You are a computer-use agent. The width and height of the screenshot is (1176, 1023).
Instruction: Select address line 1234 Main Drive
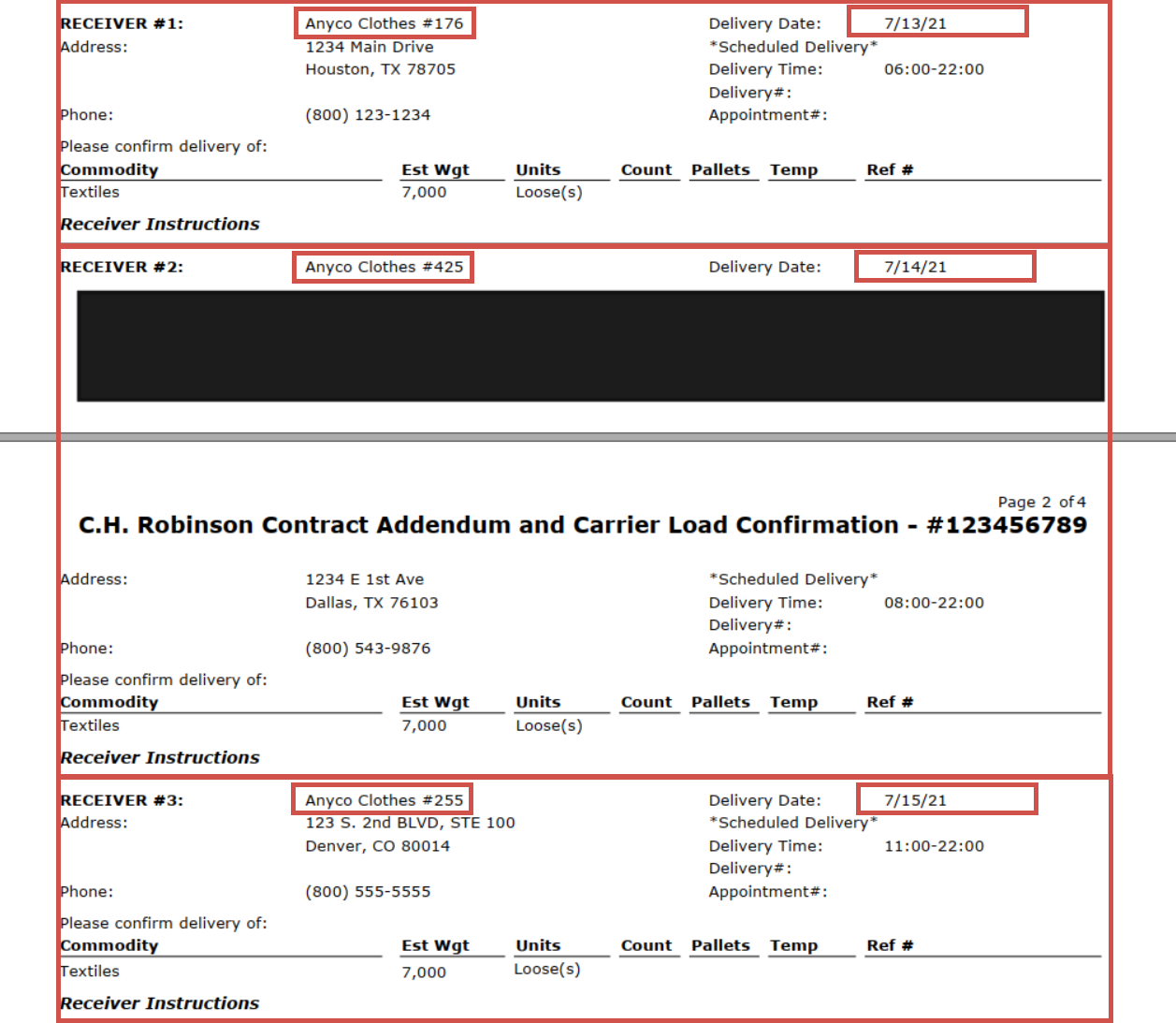click(x=370, y=47)
